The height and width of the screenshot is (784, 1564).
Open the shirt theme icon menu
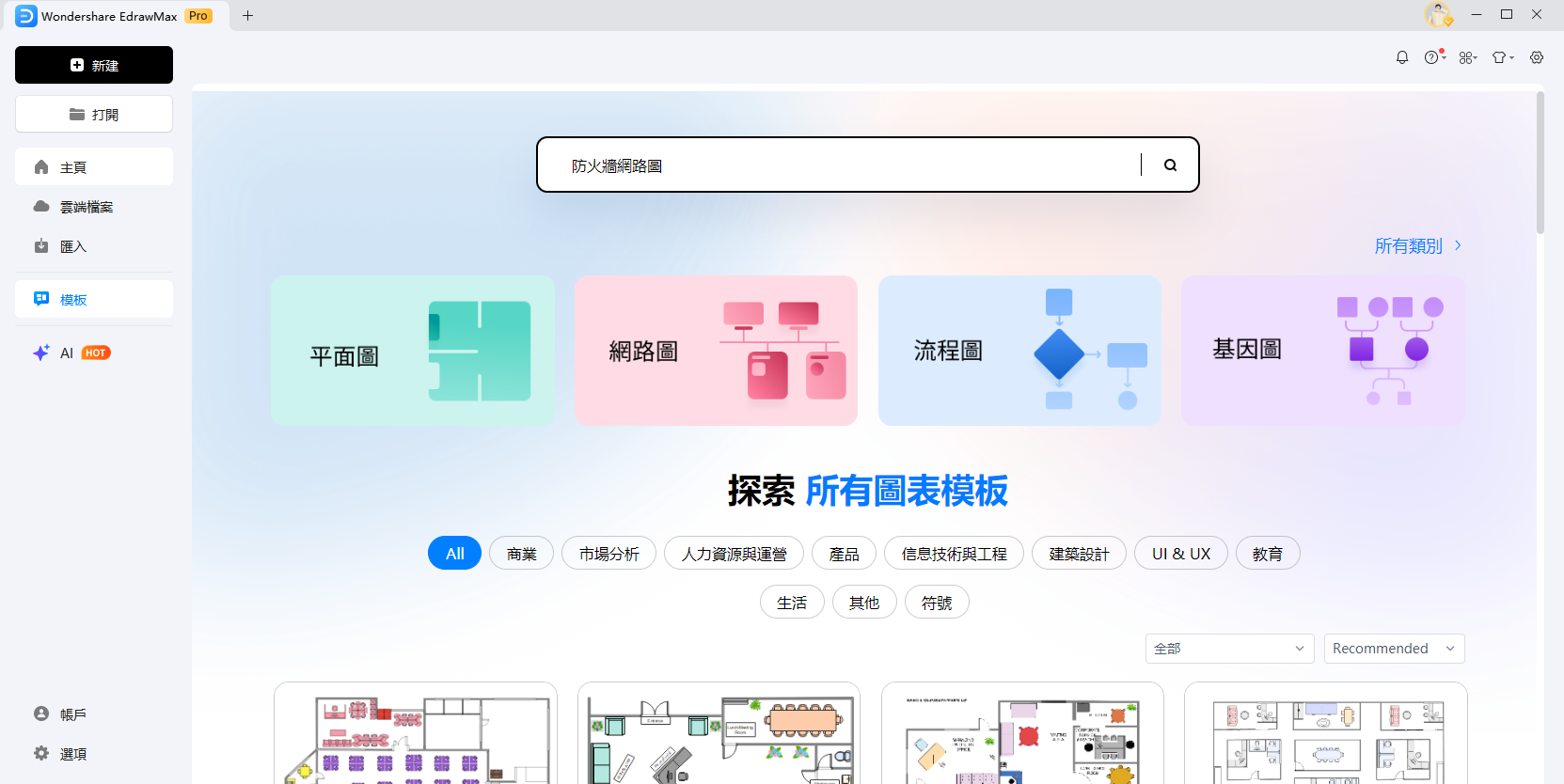1503,57
